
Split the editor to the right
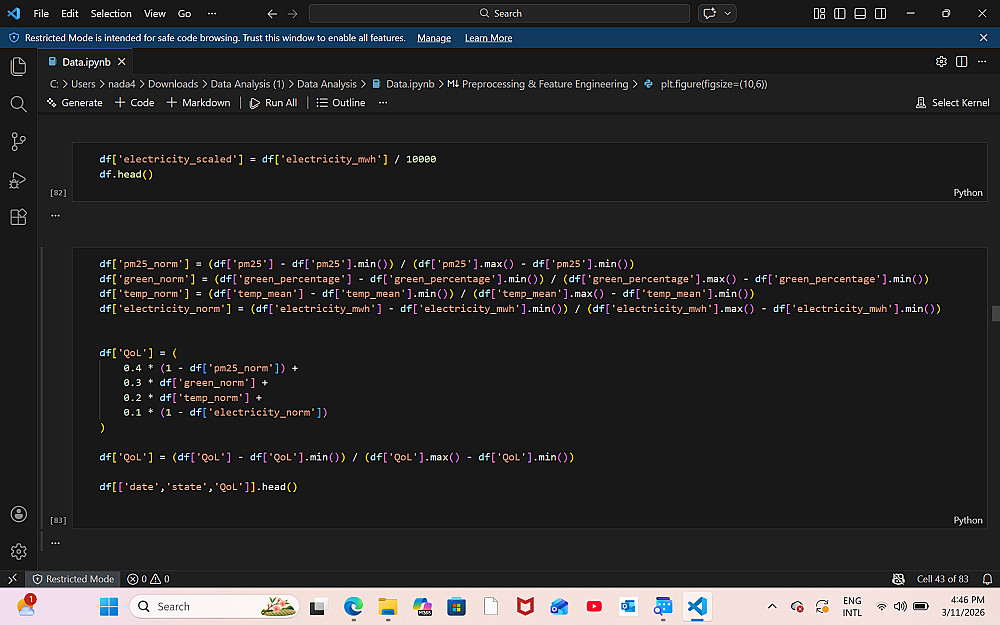click(x=962, y=62)
